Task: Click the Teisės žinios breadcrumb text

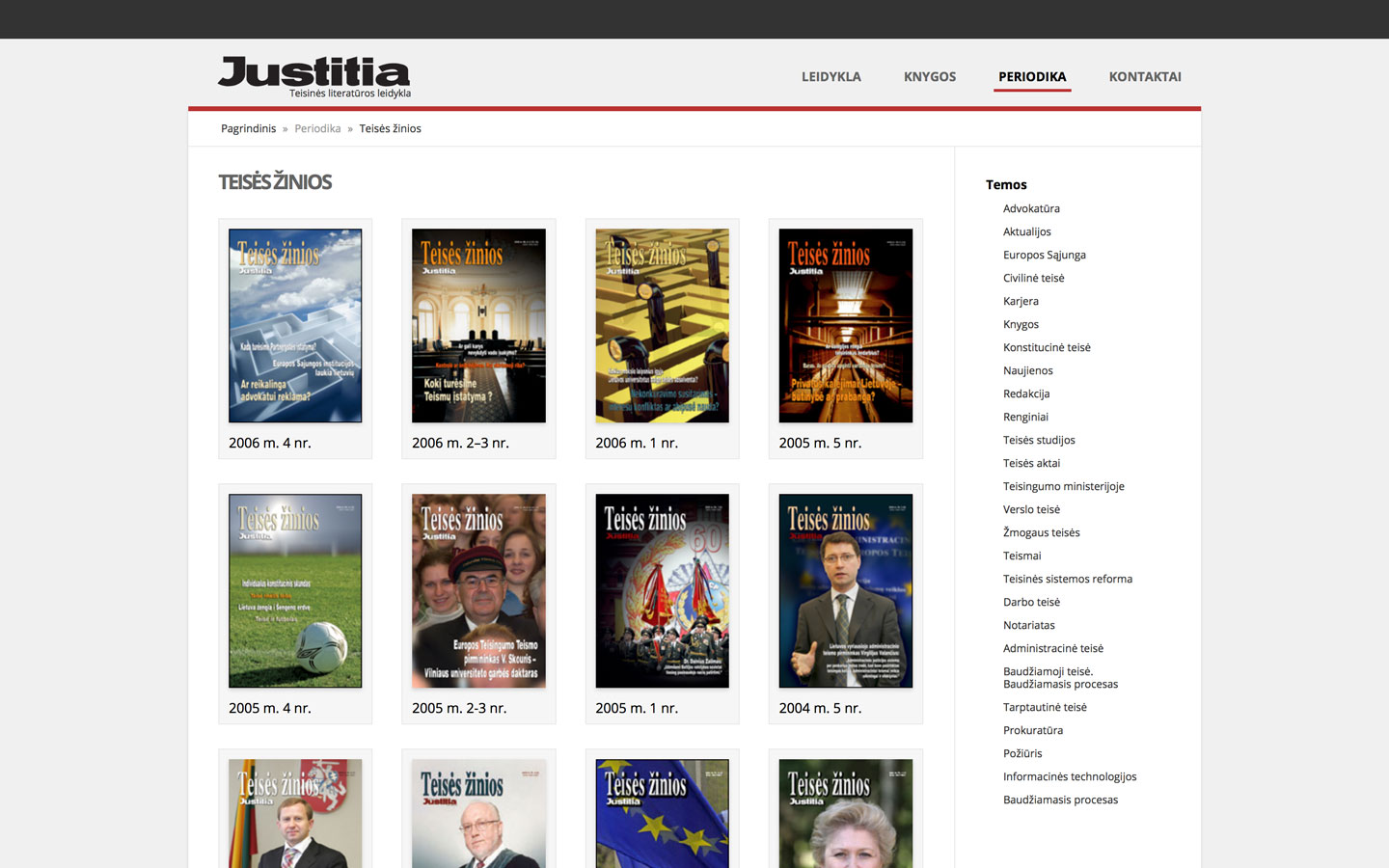Action: click(x=390, y=128)
